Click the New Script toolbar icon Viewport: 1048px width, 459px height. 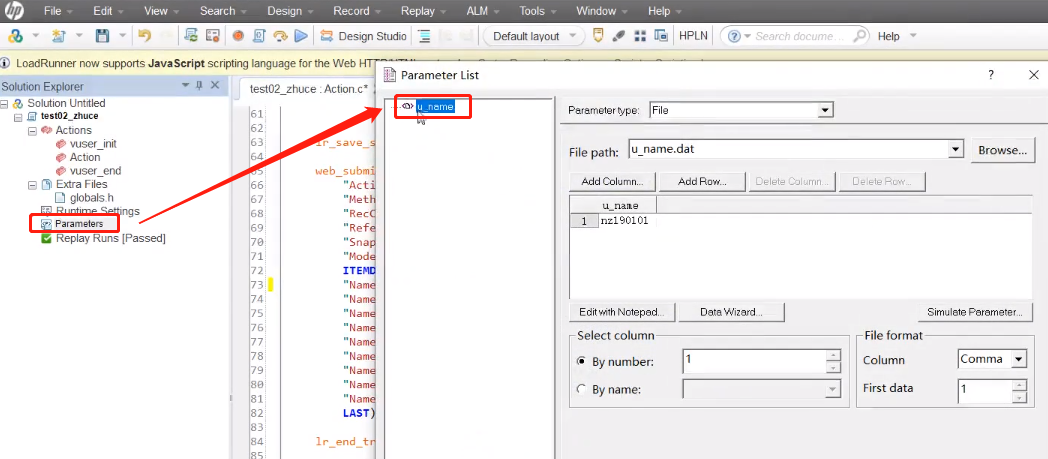coord(58,36)
